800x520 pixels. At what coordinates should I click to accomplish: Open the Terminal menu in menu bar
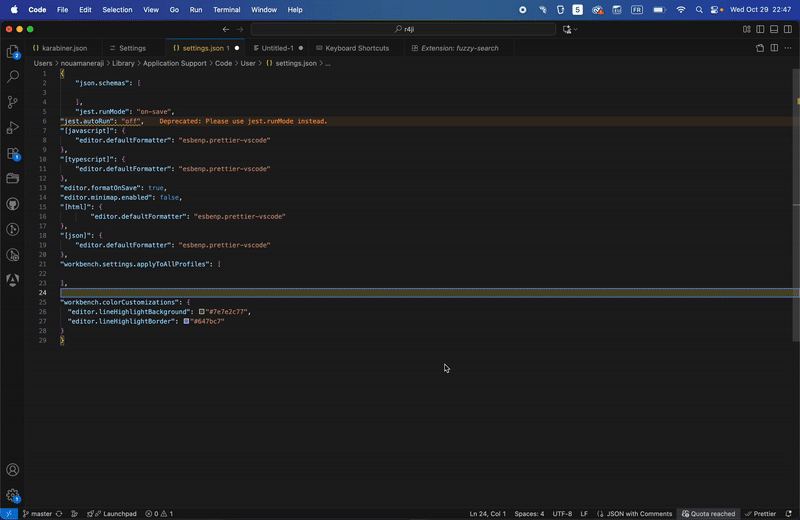click(x=227, y=9)
